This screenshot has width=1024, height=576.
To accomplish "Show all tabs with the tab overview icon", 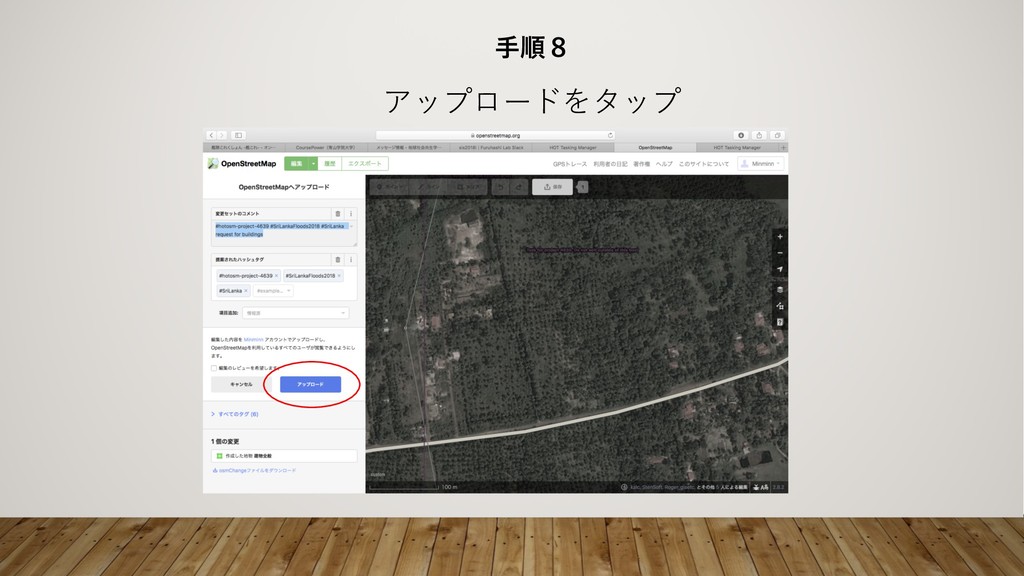I will click(x=777, y=135).
